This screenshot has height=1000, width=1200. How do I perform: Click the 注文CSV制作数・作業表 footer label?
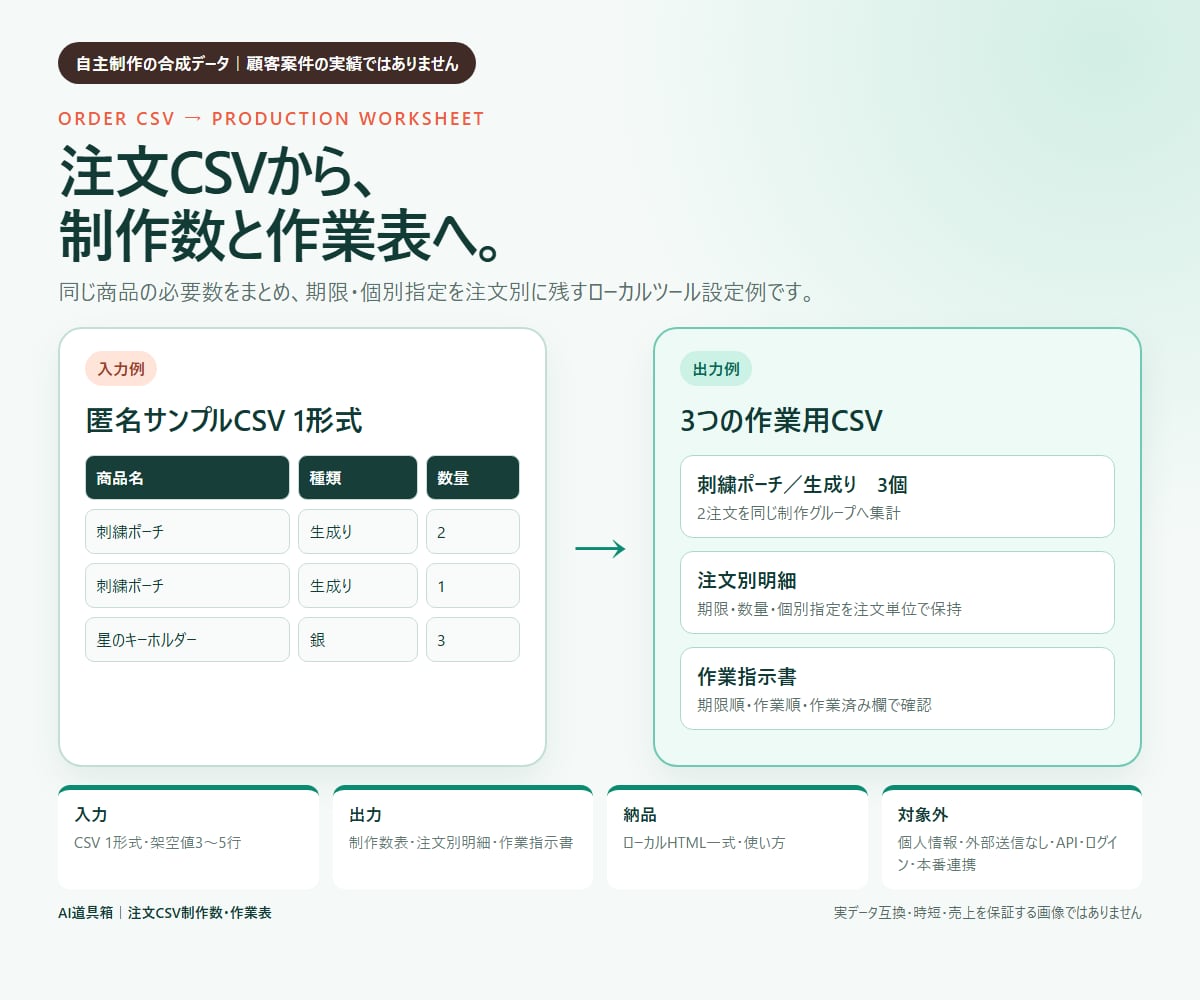click(x=200, y=913)
